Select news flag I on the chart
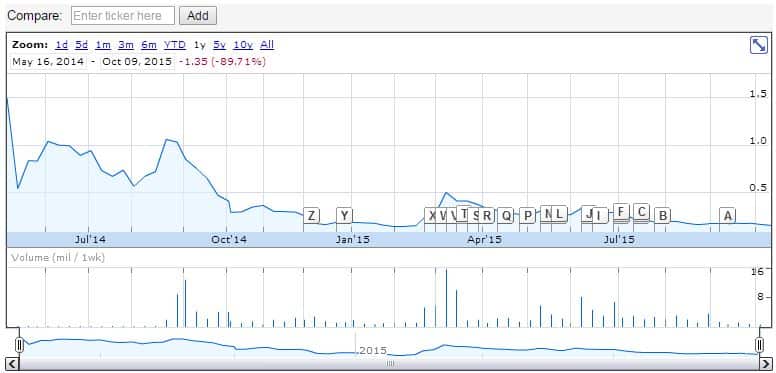Image resolution: width=776 pixels, height=373 pixels. tap(599, 216)
